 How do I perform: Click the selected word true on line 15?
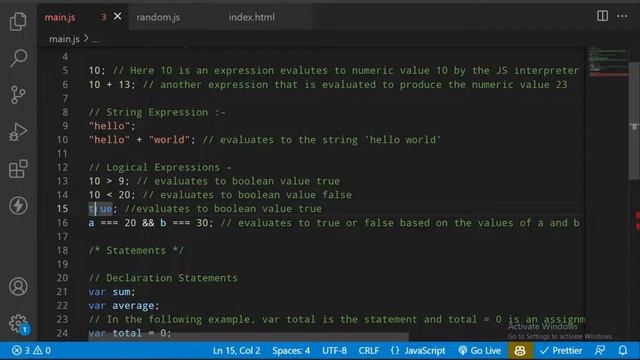pyautogui.click(x=100, y=209)
